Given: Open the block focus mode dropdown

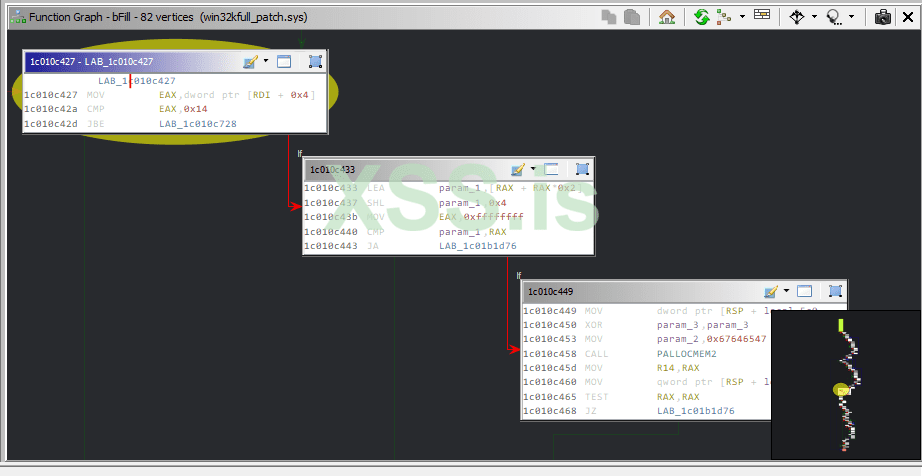Looking at the screenshot, I should coord(851,17).
